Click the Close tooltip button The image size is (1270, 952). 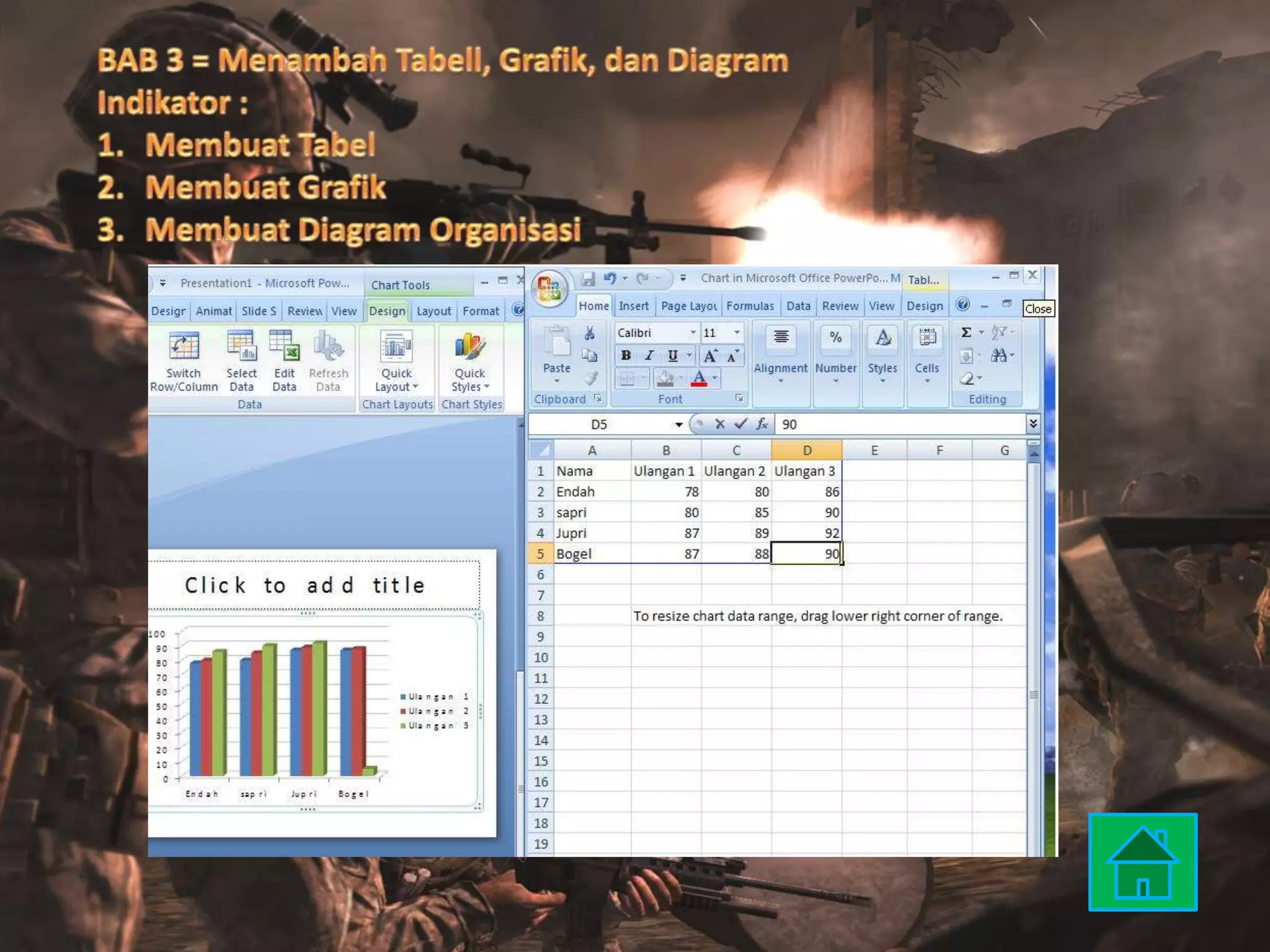[x=1037, y=309]
